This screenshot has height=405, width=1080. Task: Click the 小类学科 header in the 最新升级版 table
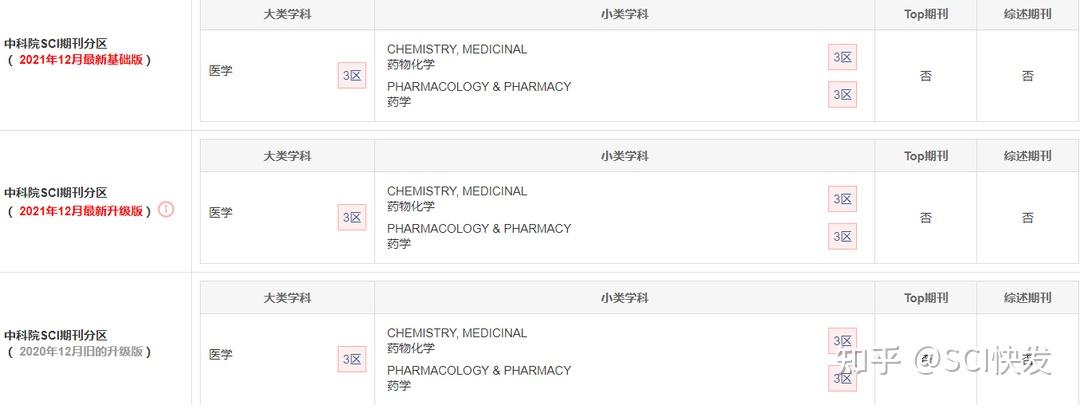pos(624,156)
